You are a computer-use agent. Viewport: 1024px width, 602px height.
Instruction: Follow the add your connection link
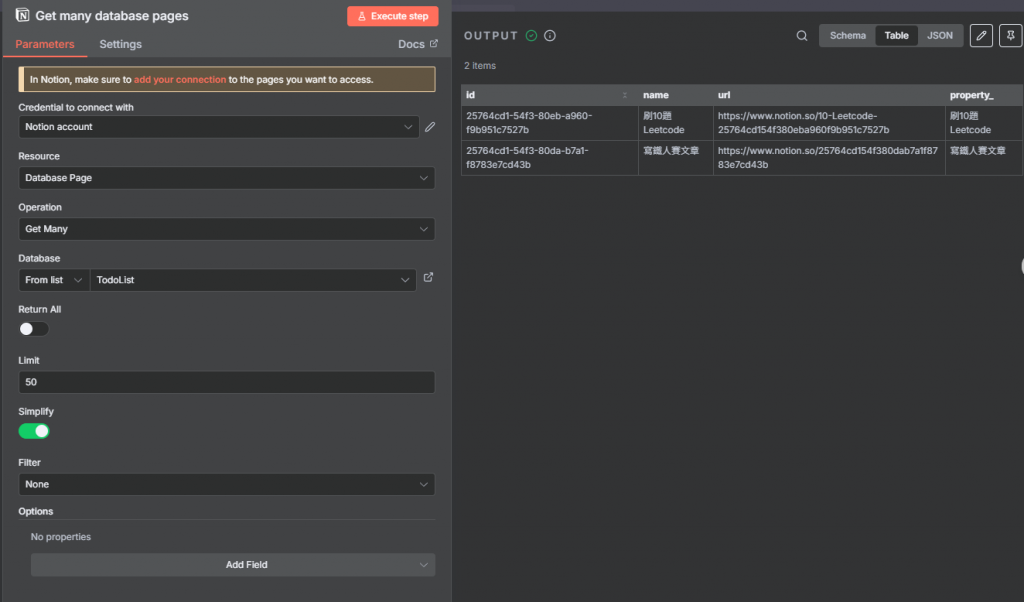pos(180,80)
